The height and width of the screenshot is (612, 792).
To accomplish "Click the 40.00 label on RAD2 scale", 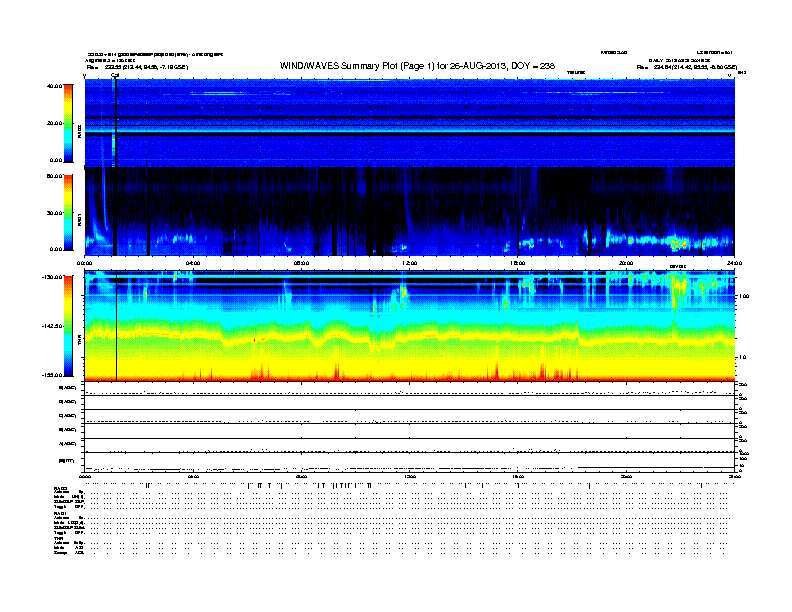I will click(55, 86).
